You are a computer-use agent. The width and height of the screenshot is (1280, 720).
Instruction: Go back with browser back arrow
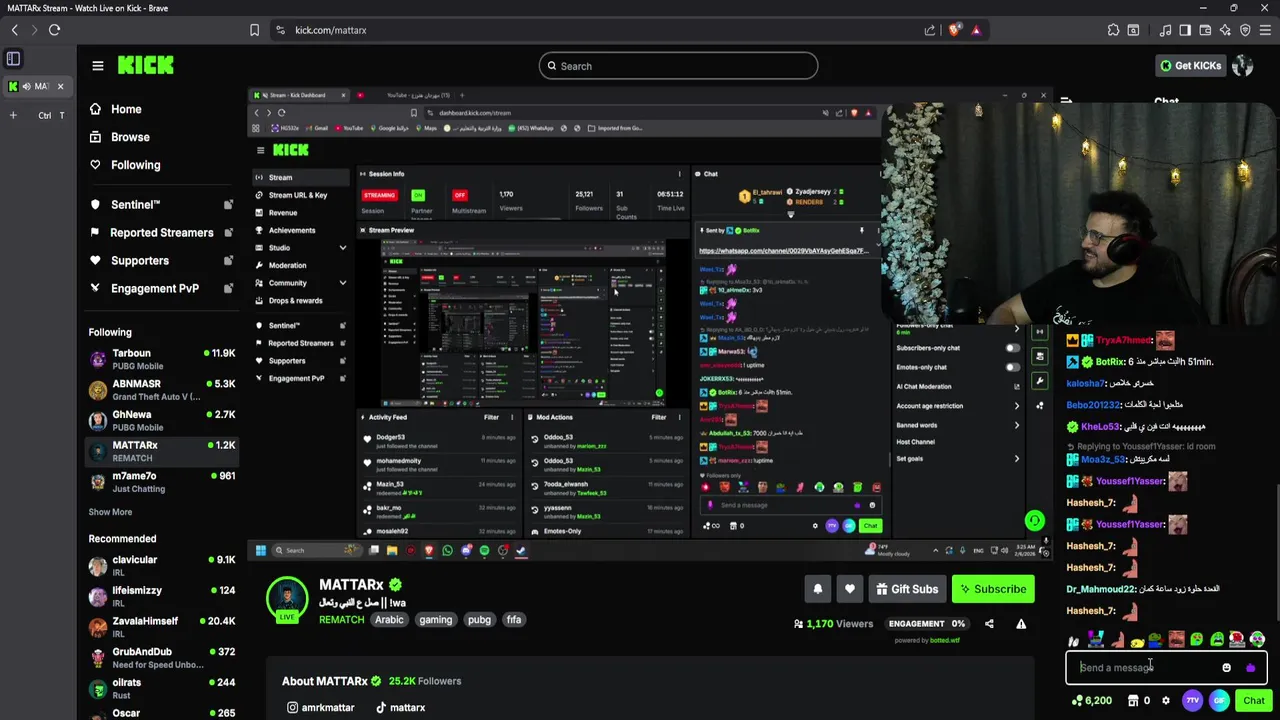pos(15,30)
